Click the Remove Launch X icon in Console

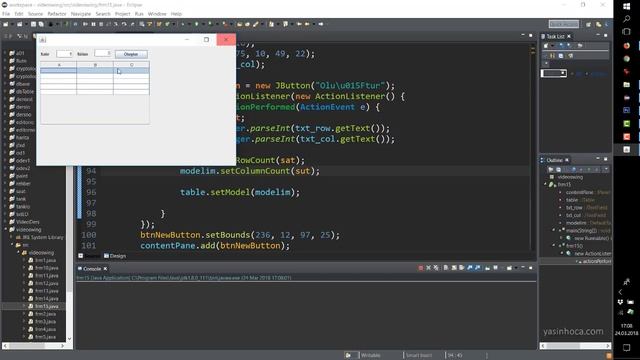tap(428, 268)
